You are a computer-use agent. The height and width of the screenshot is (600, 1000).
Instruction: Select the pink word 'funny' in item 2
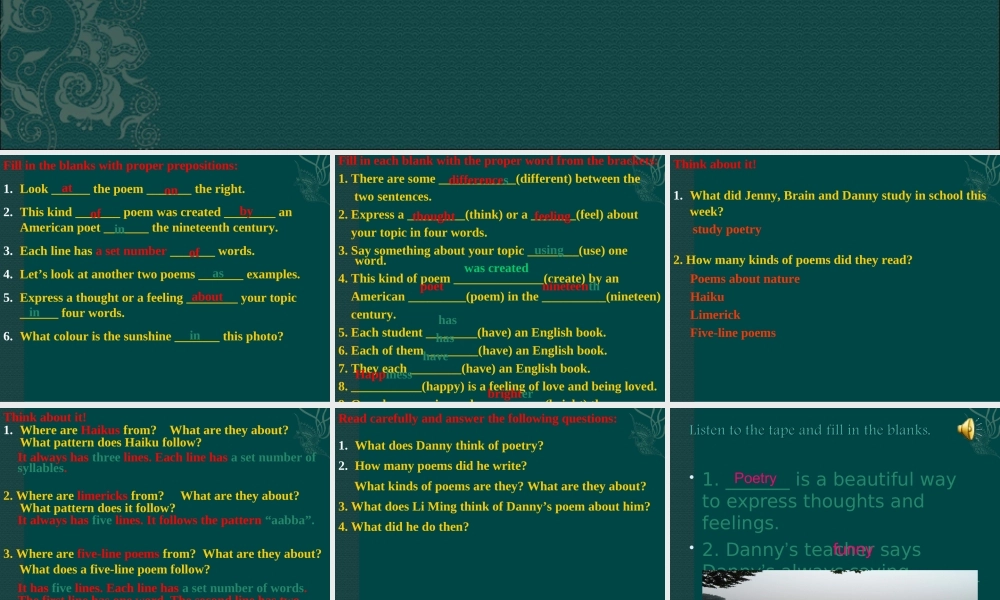point(853,549)
